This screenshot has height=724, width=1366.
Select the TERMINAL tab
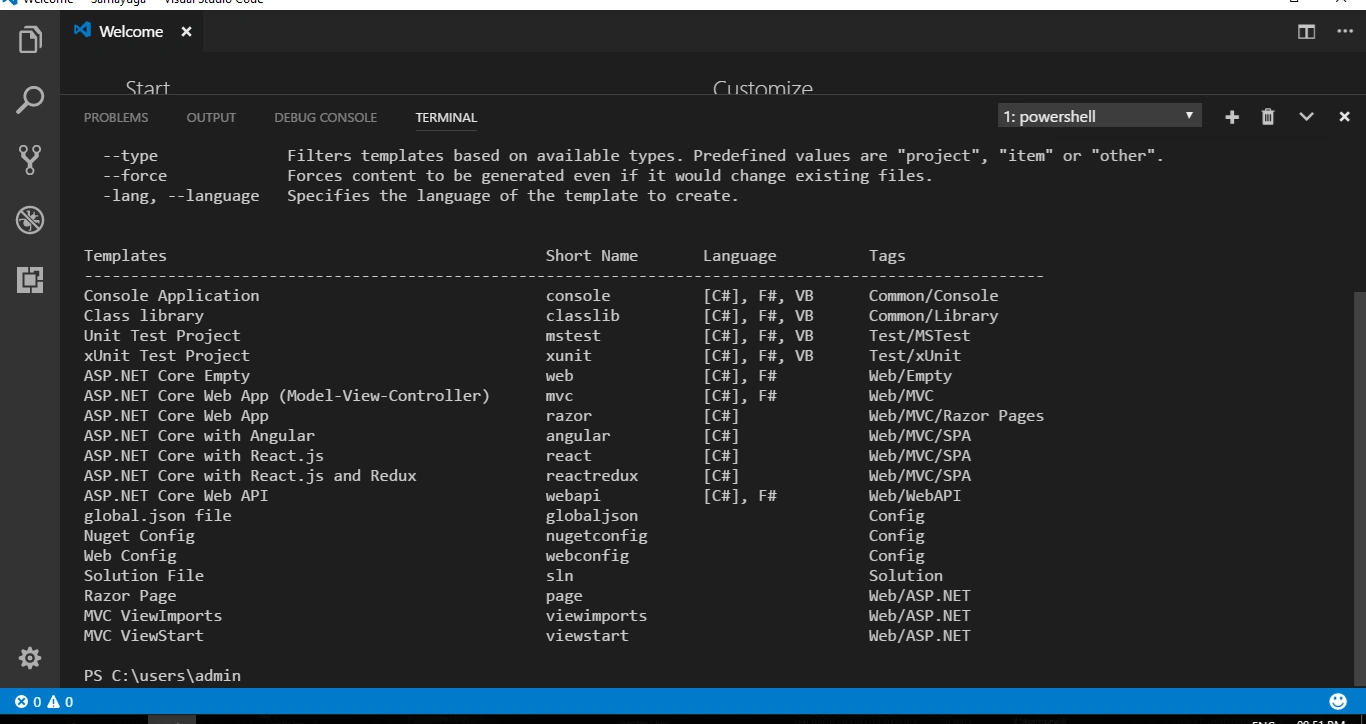coord(446,118)
